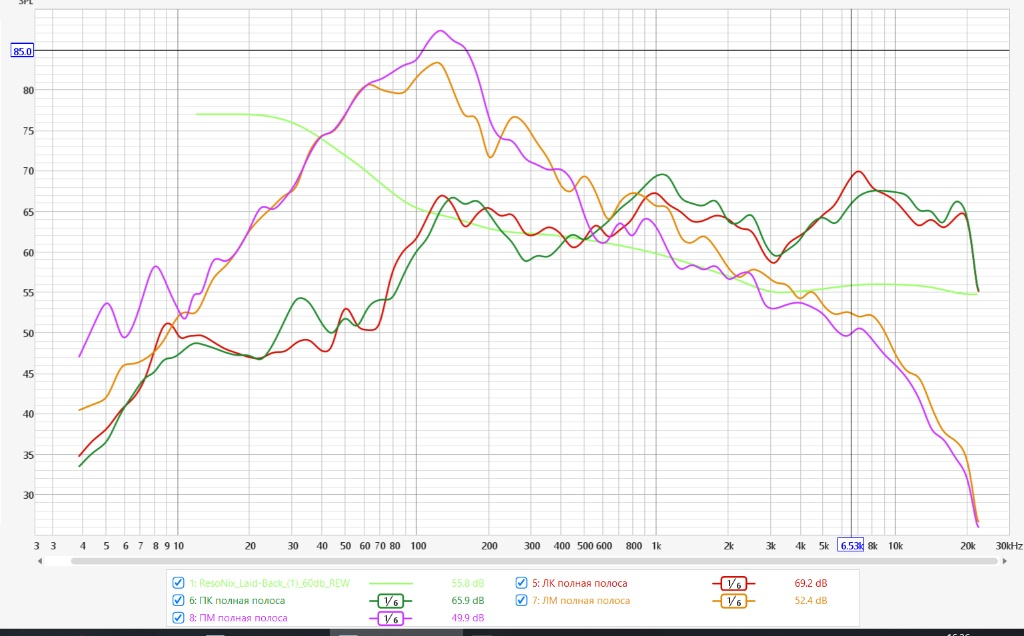
Task: Click the light green line sample for ResoNix trace
Action: (x=391, y=584)
